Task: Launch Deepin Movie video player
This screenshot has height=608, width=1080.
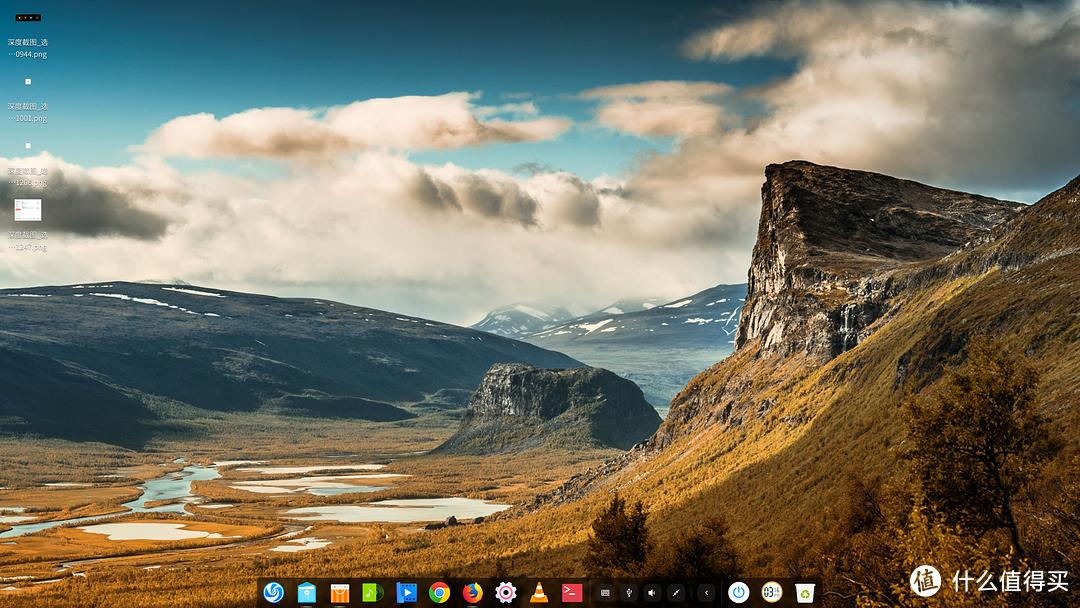Action: pos(406,591)
